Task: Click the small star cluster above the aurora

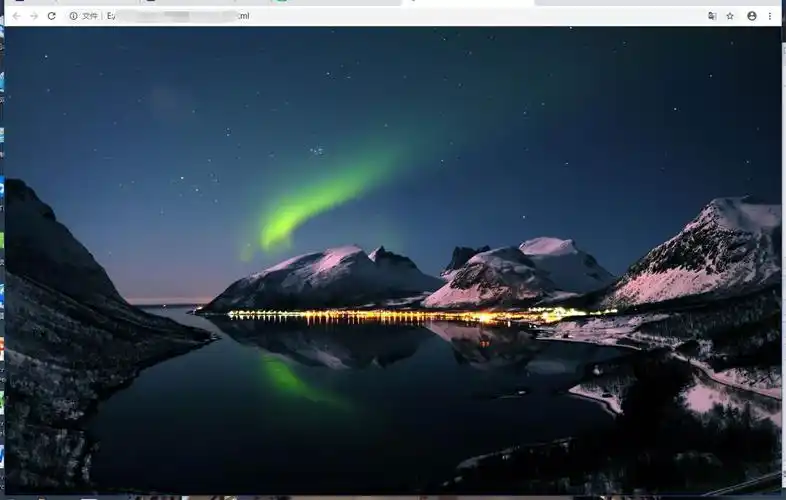Action: tap(317, 151)
